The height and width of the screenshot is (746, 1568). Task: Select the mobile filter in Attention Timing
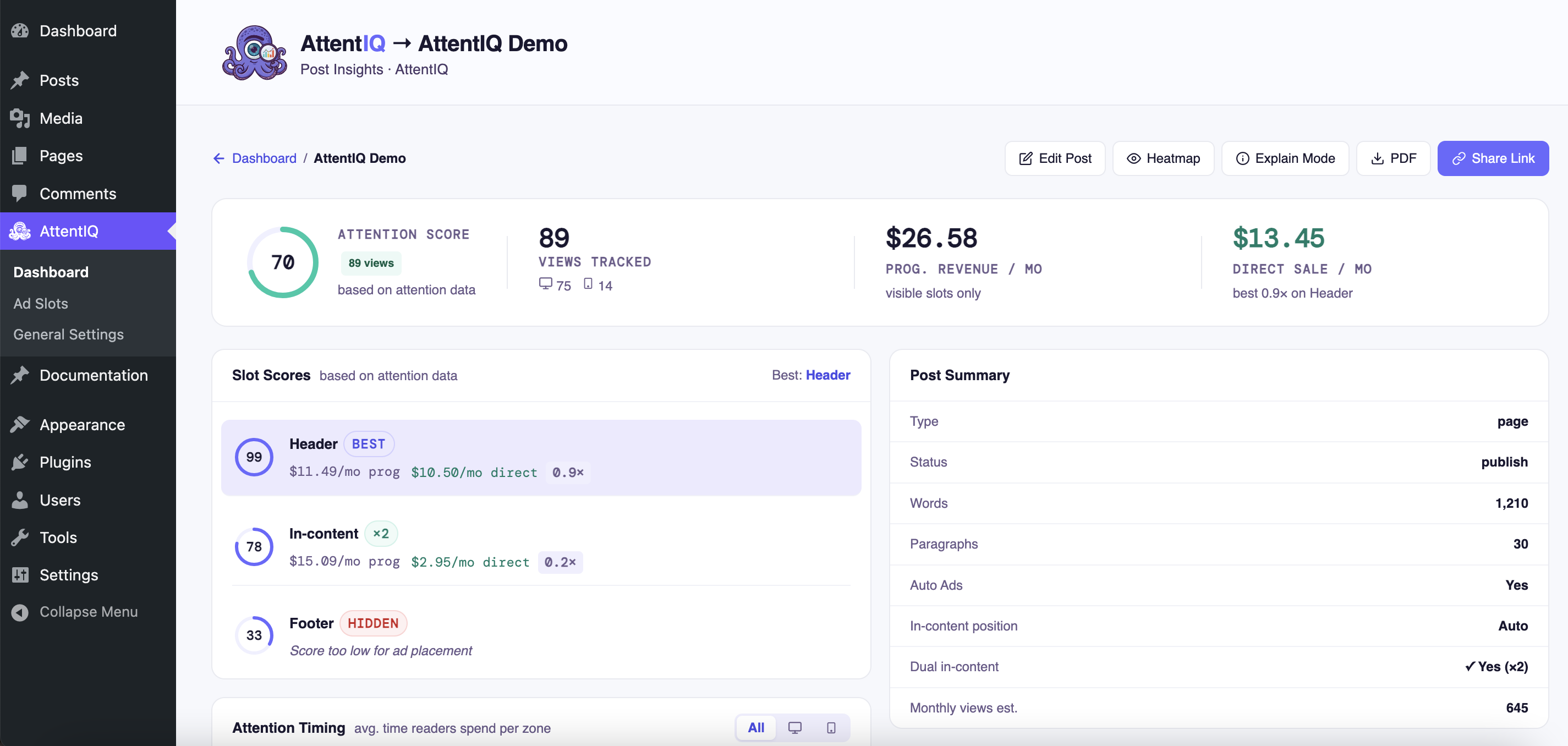pos(831,728)
